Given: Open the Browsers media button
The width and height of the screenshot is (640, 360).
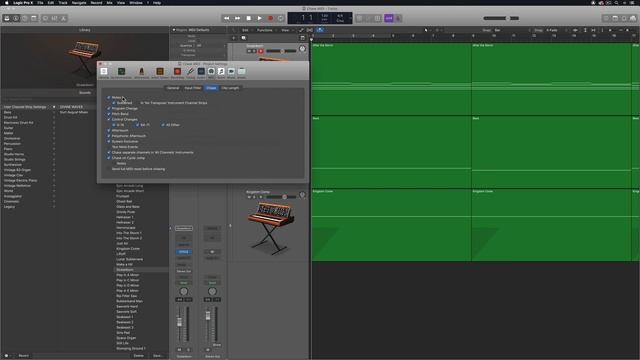Looking at the screenshot, I should [x=633, y=18].
